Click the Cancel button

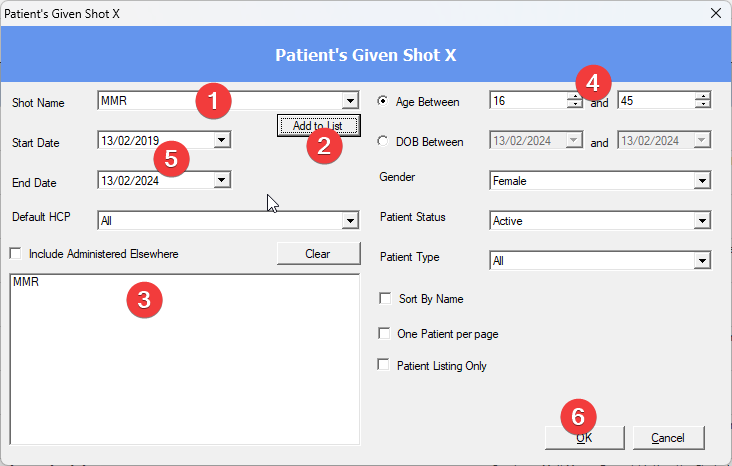tap(667, 438)
